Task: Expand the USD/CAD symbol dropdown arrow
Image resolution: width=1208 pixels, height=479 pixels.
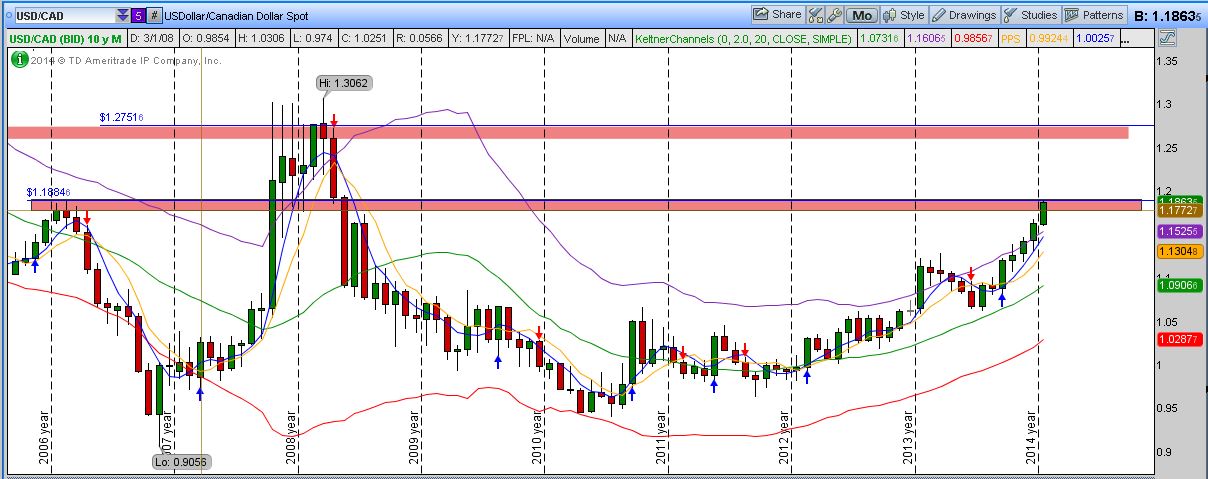Action: pyautogui.click(x=122, y=16)
